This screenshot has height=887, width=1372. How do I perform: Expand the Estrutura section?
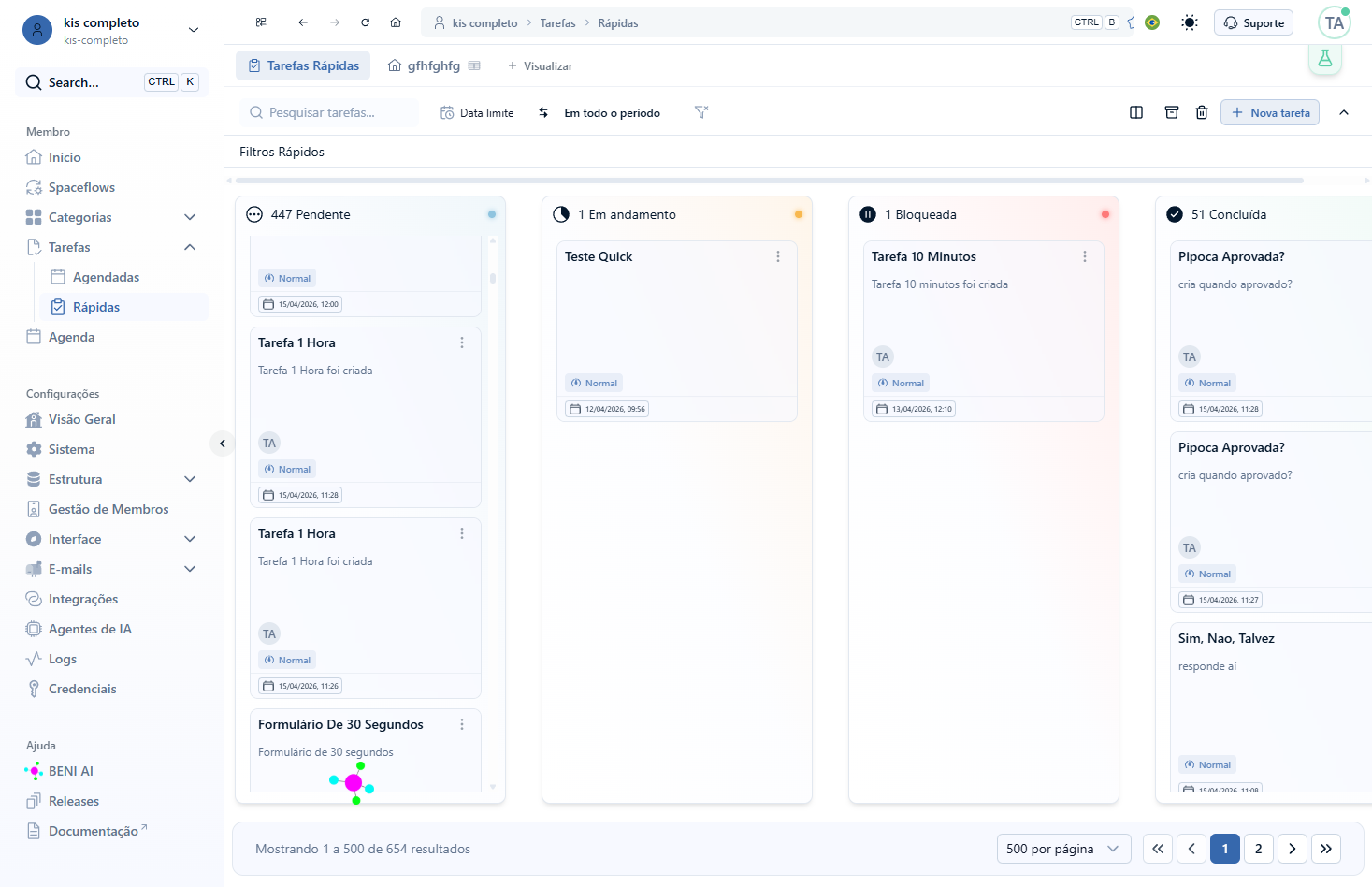[x=190, y=479]
